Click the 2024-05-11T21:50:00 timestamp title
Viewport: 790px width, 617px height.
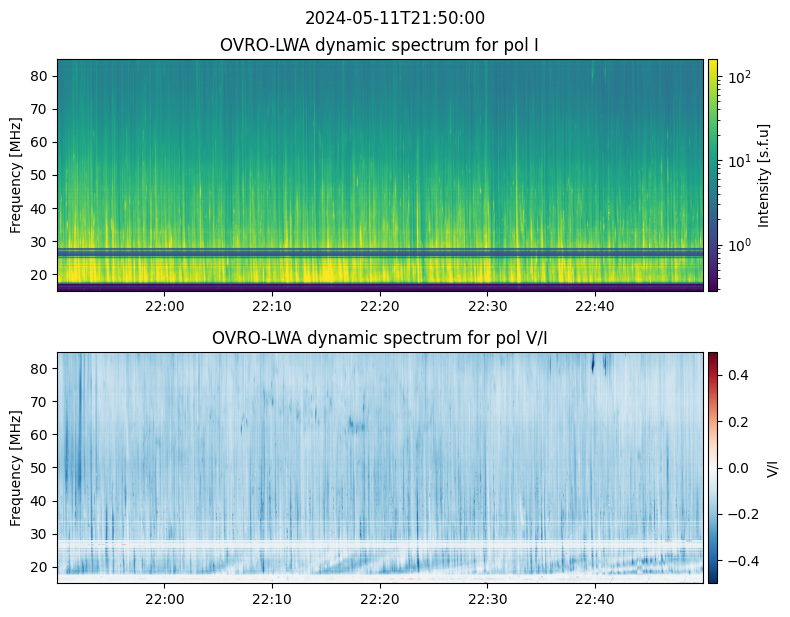pyautogui.click(x=394, y=18)
